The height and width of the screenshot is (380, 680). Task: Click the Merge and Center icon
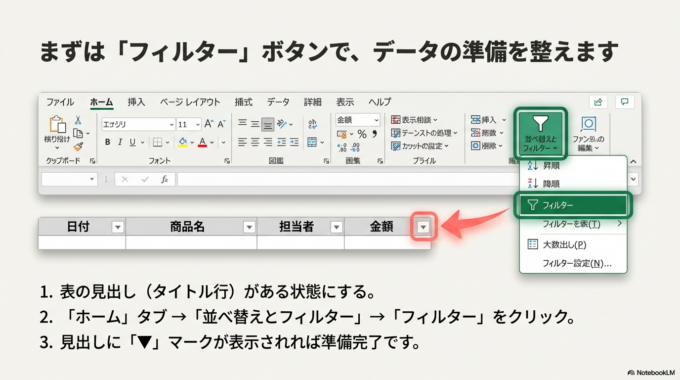tap(312, 142)
